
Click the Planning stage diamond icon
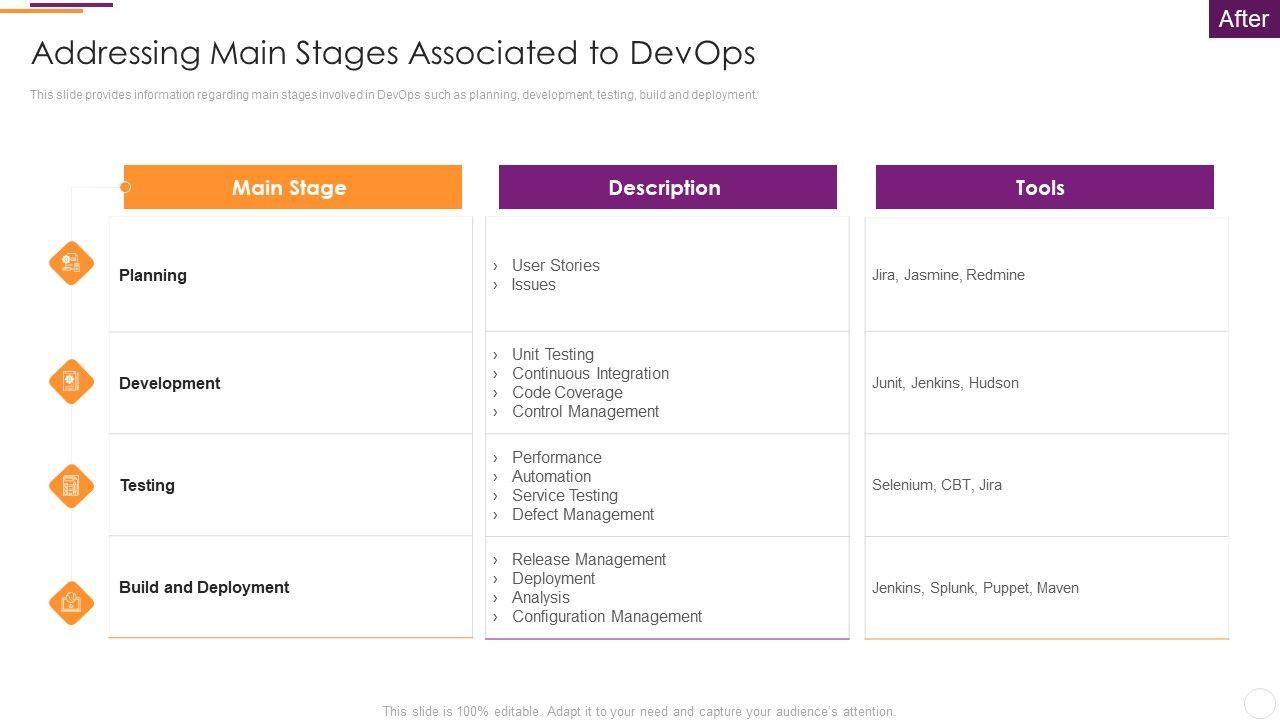pyautogui.click(x=71, y=263)
